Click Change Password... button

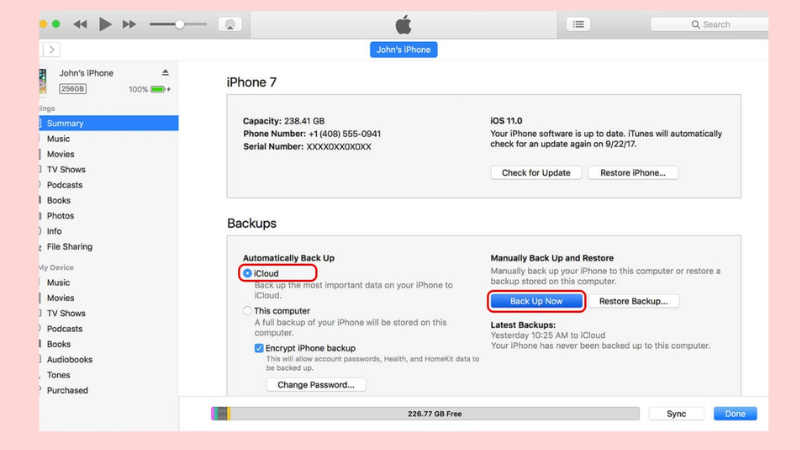(316, 385)
